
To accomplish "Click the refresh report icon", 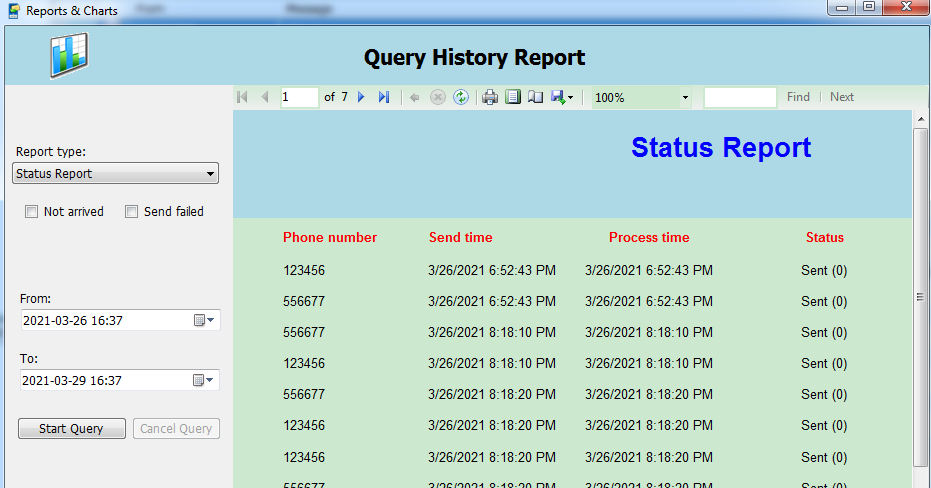I will pos(461,97).
